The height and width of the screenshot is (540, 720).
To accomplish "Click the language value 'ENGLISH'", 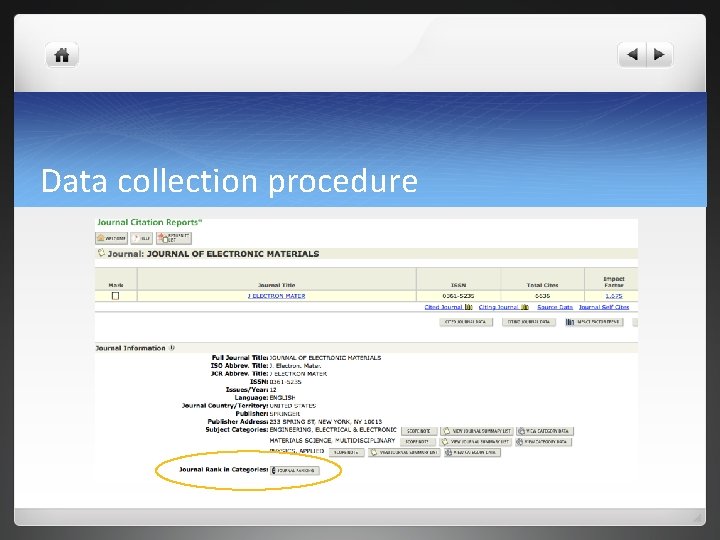I will (x=282, y=398).
